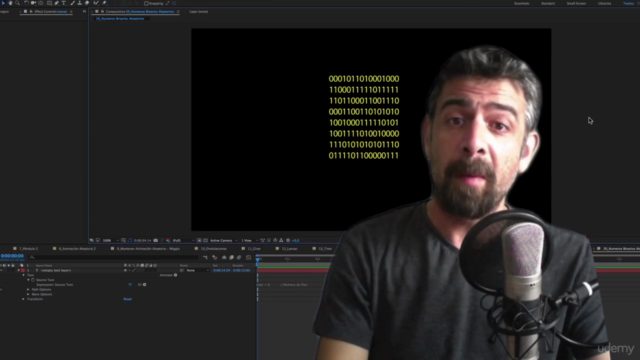The width and height of the screenshot is (640, 360).
Task: Expand the More Options group
Action: pyautogui.click(x=28, y=294)
